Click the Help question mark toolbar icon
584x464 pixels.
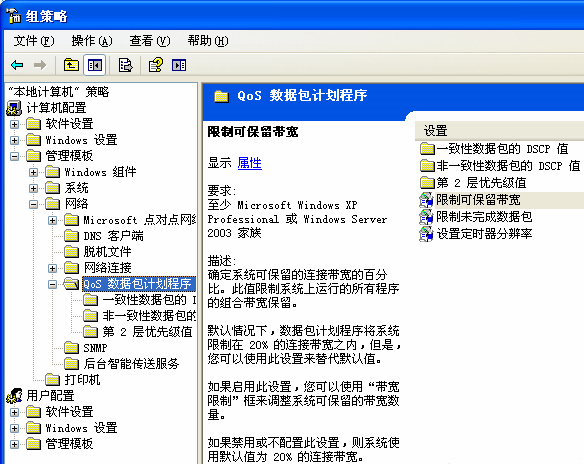[x=156, y=65]
